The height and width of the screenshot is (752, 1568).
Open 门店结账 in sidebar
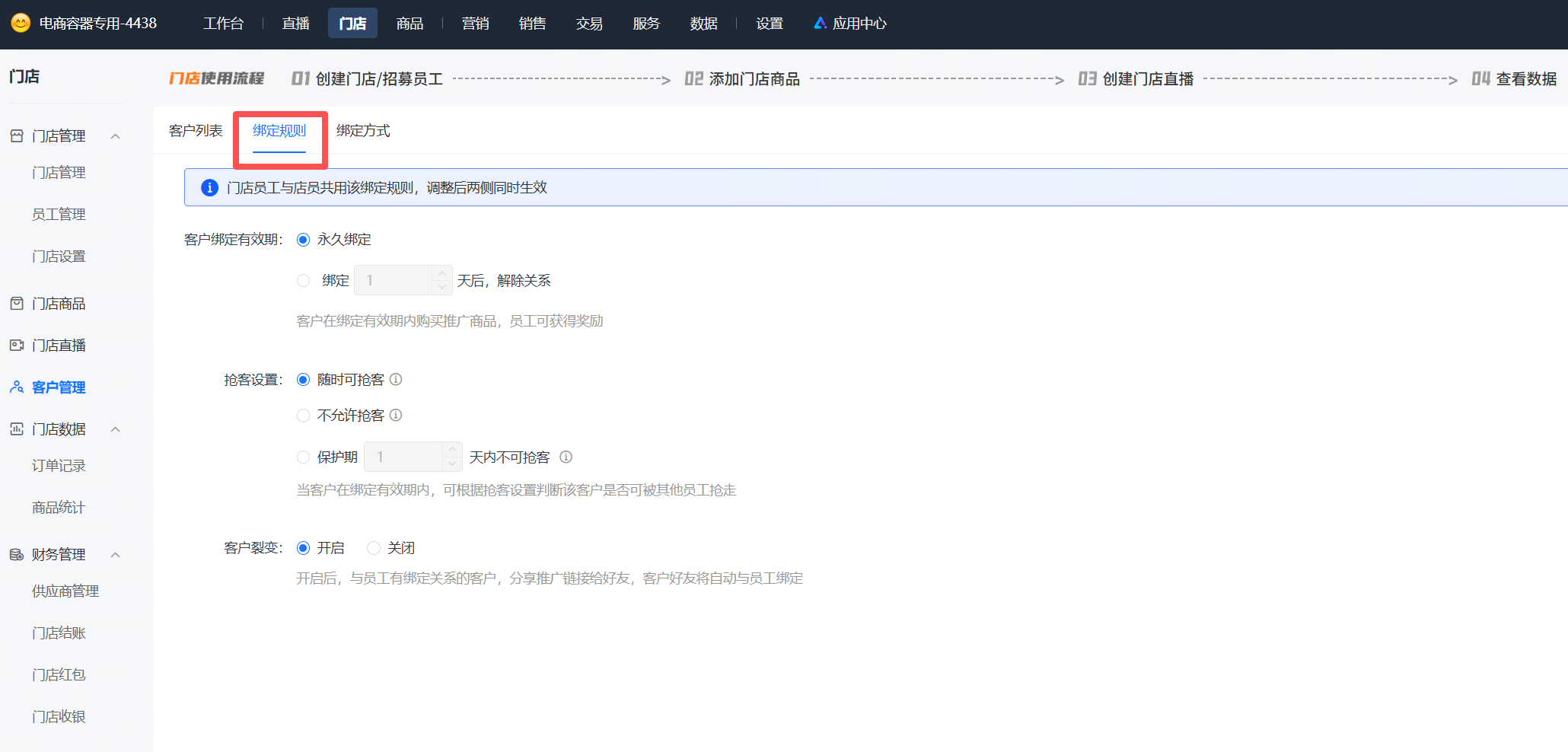tap(59, 633)
